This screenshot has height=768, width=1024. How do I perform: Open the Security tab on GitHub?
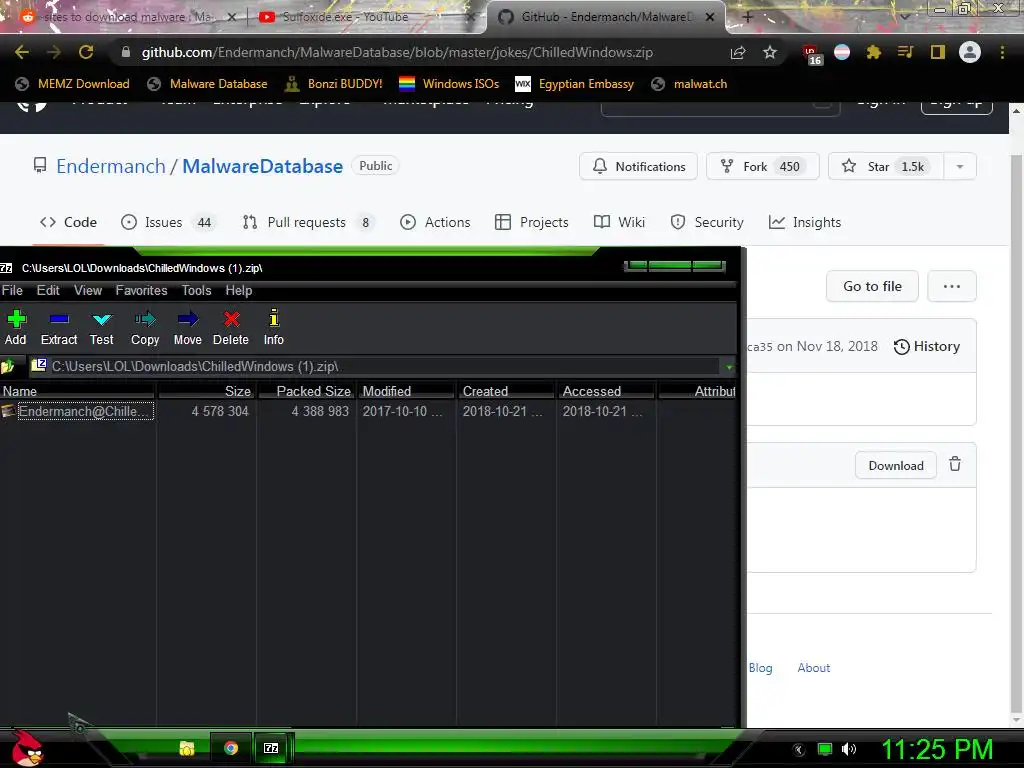point(707,222)
